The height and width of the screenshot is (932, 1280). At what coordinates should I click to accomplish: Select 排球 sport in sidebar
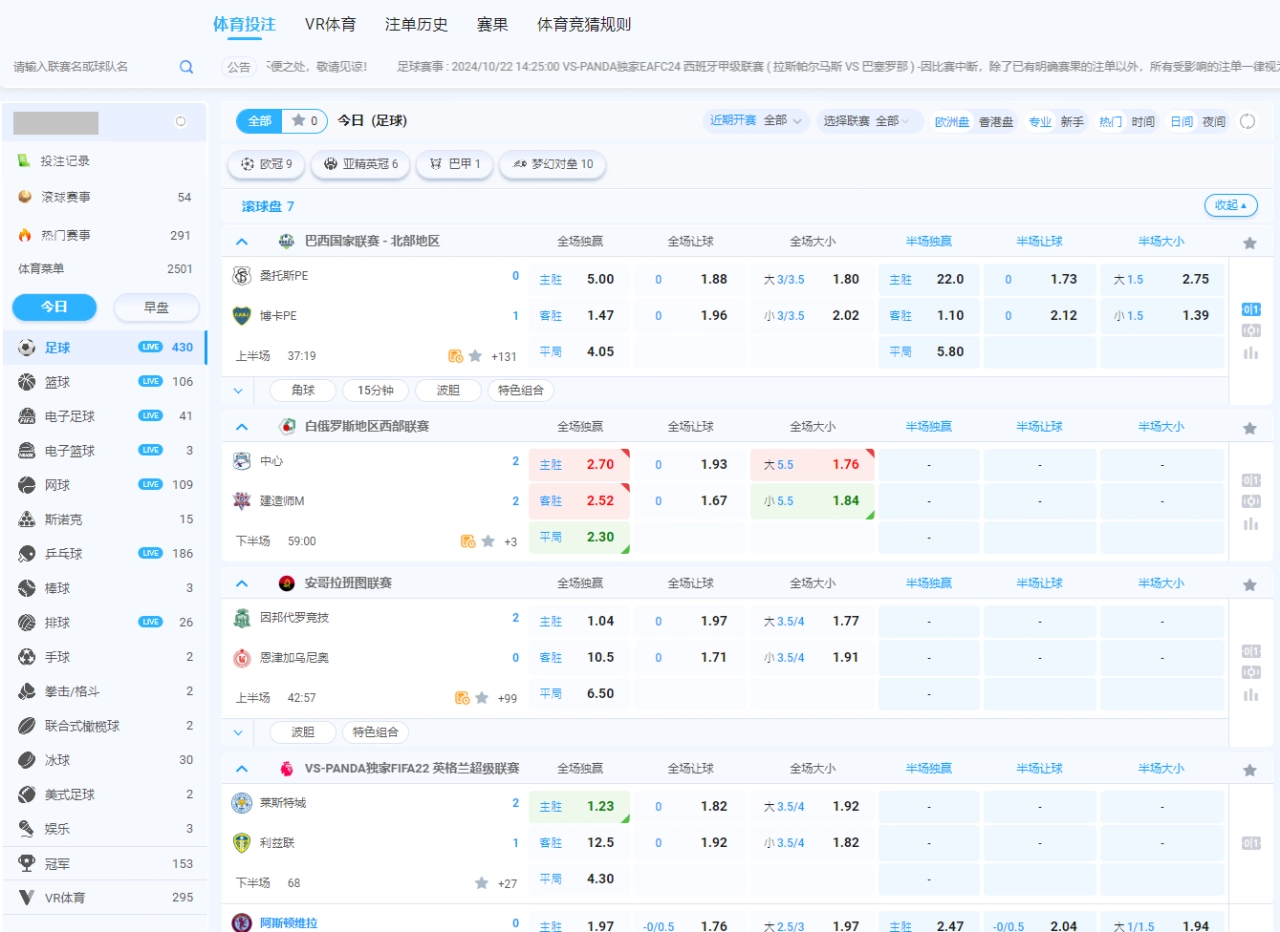[105, 622]
